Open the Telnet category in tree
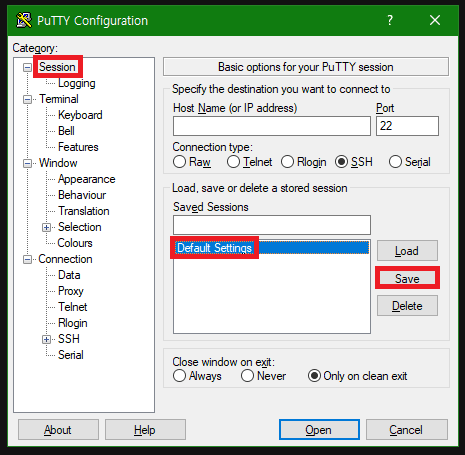 pos(73,307)
